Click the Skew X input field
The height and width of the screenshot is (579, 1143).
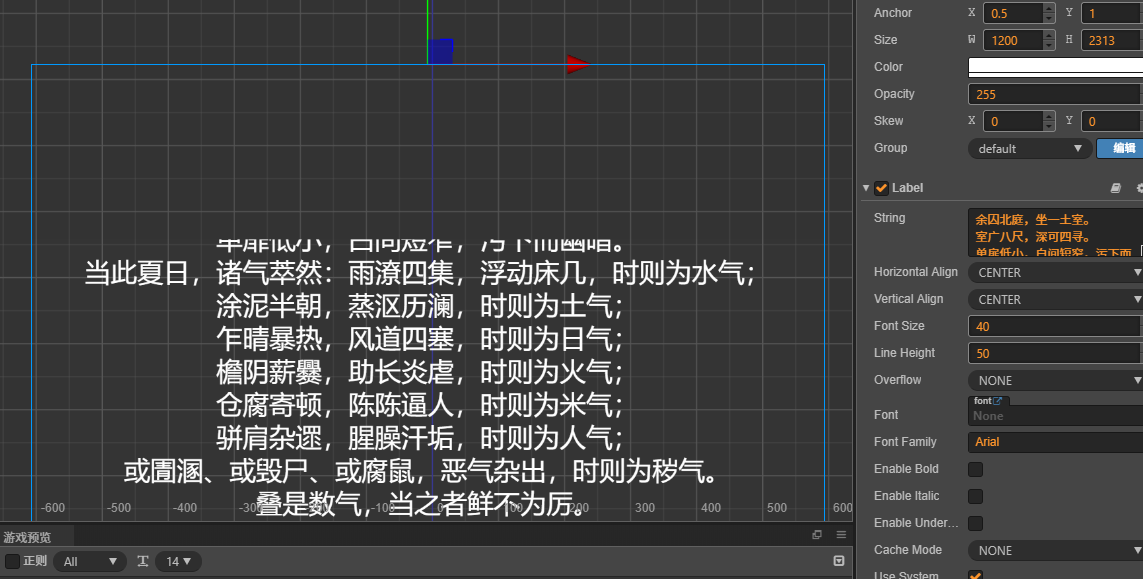1013,121
